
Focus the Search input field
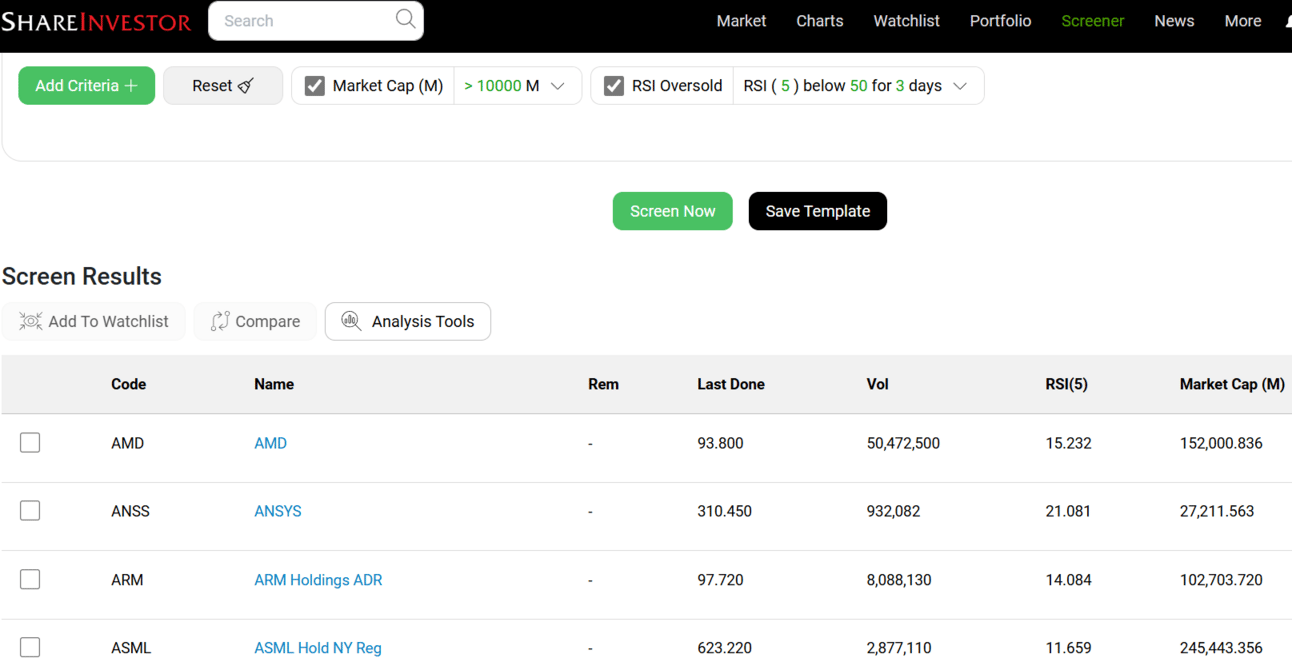pos(300,21)
